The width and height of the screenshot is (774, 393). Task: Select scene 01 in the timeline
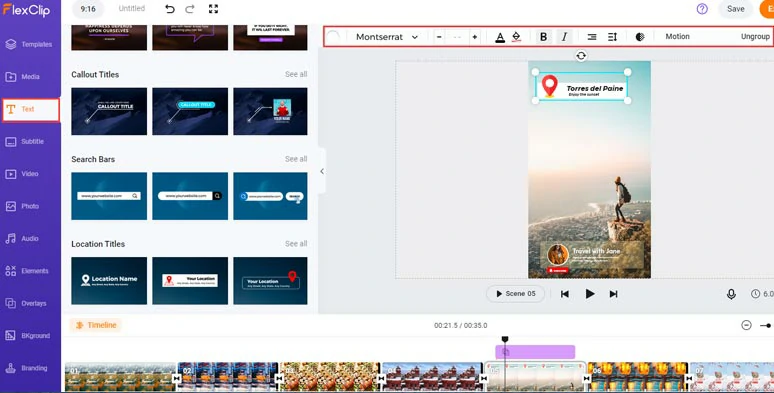[x=120, y=377]
